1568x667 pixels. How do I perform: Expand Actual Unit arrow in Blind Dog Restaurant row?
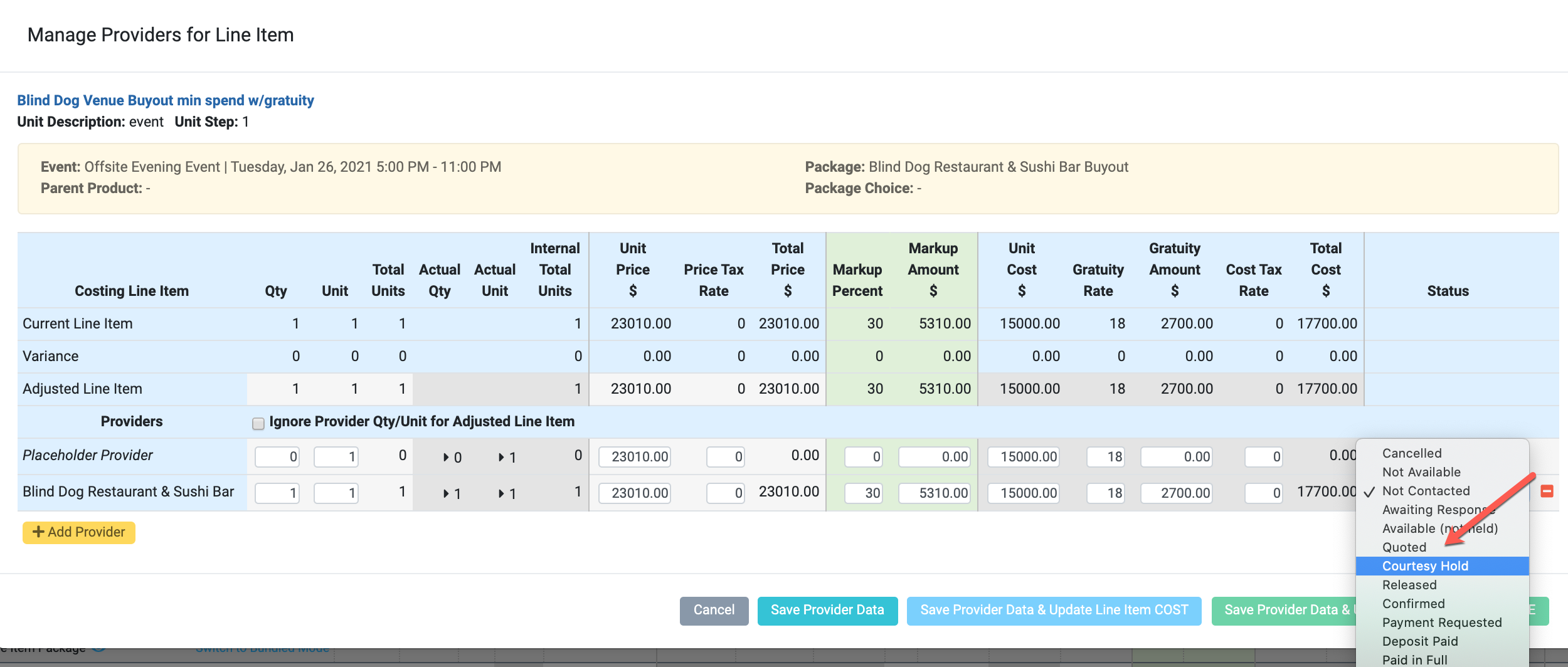(501, 494)
